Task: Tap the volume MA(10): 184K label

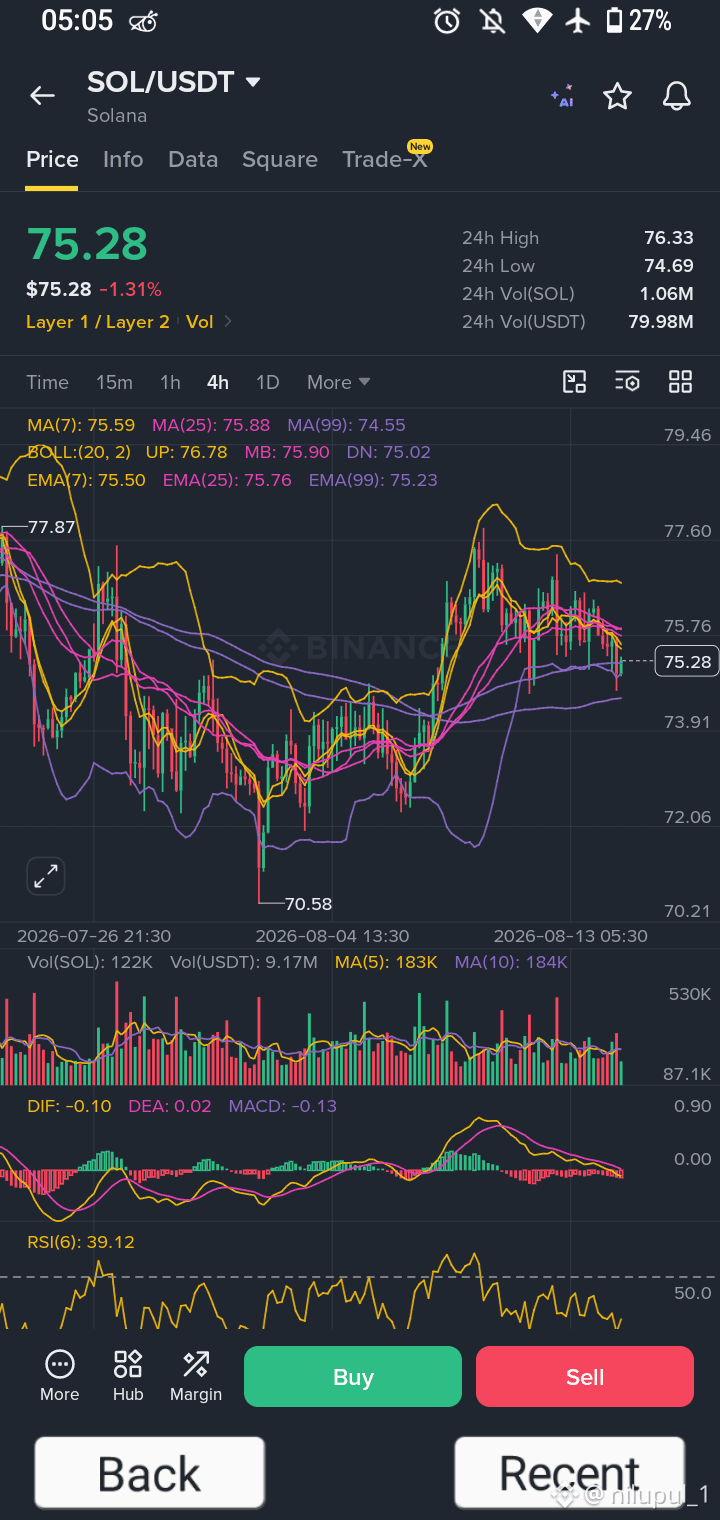Action: (x=511, y=962)
